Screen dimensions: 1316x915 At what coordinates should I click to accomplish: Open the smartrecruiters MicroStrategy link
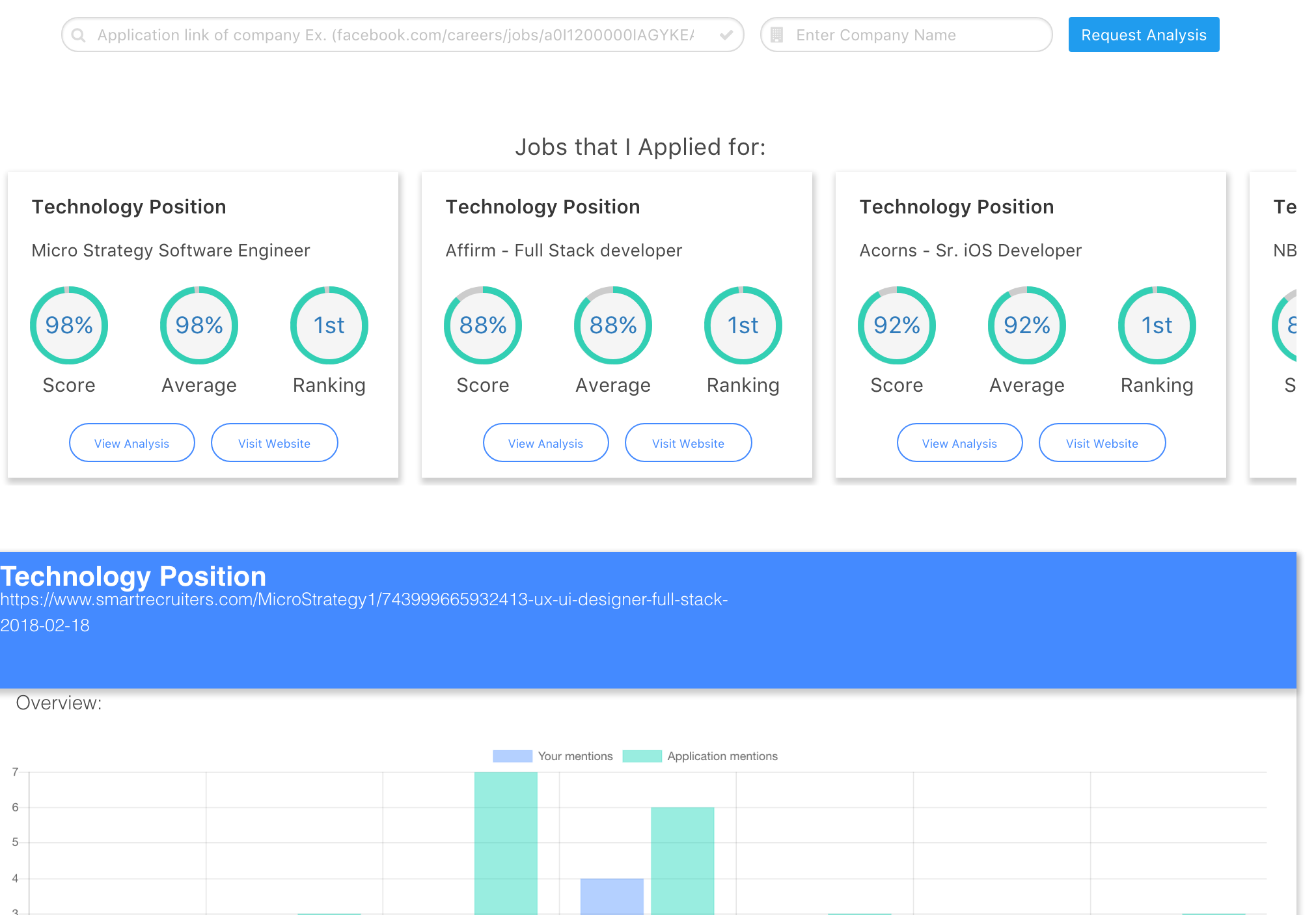pyautogui.click(x=364, y=599)
